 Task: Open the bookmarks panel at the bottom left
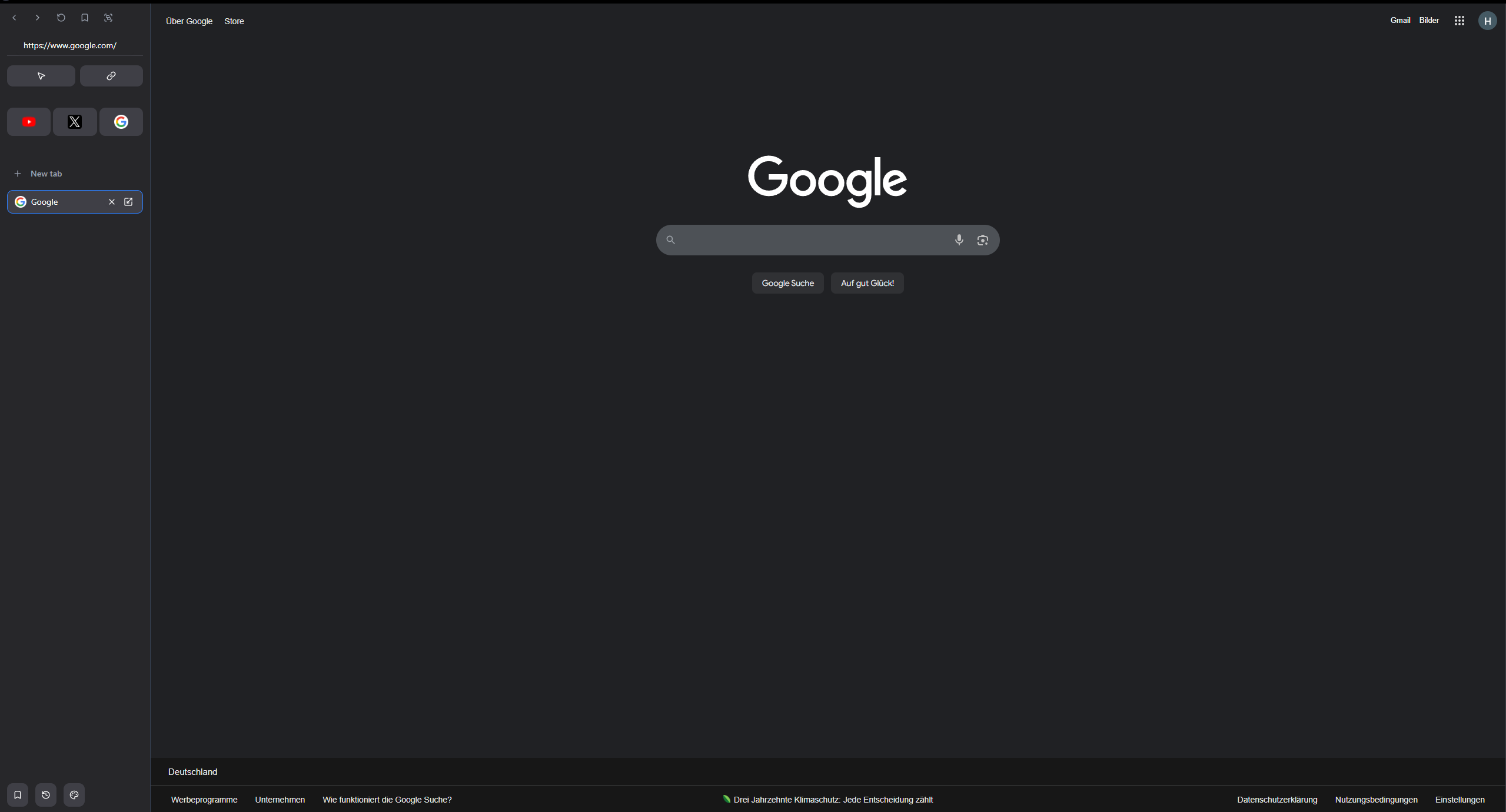click(x=18, y=794)
